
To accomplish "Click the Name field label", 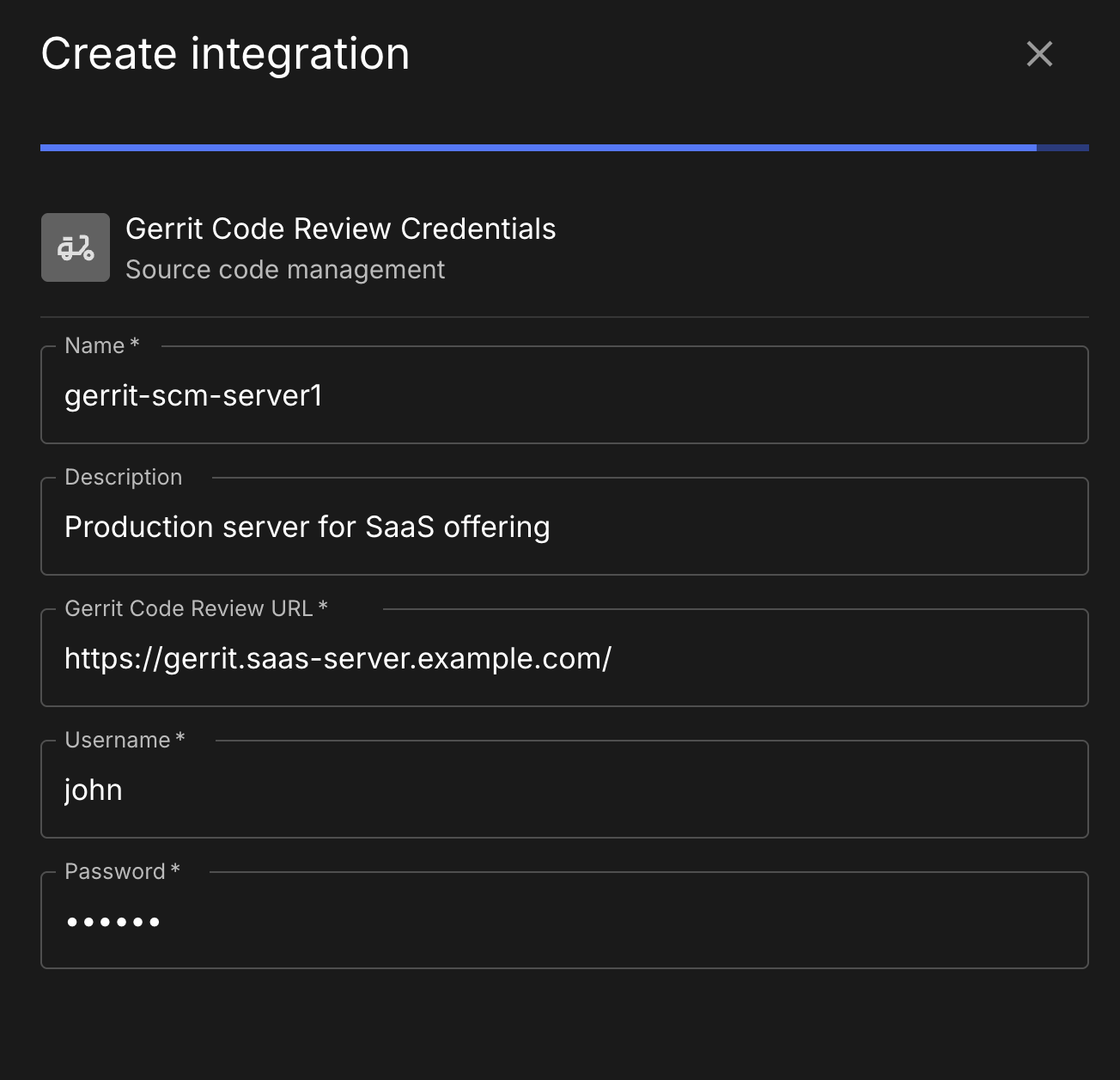I will [100, 345].
